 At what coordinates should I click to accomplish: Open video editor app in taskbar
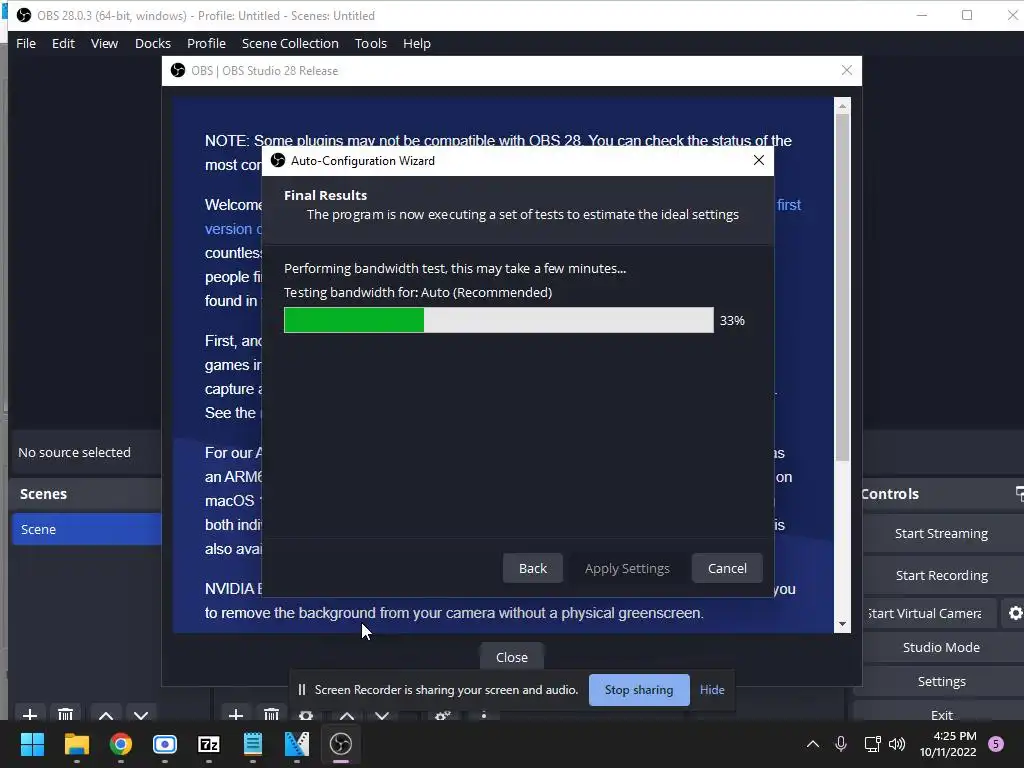[x=296, y=744]
